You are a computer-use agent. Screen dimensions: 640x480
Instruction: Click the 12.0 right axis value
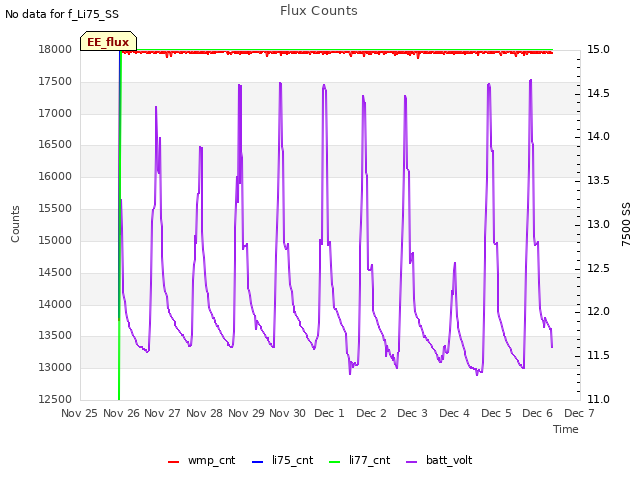click(x=598, y=312)
